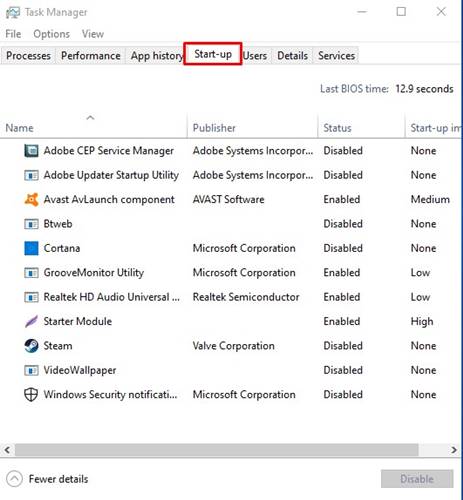Click the greyed Disable button
Viewport: 463px width, 500px height.
[x=417, y=479]
